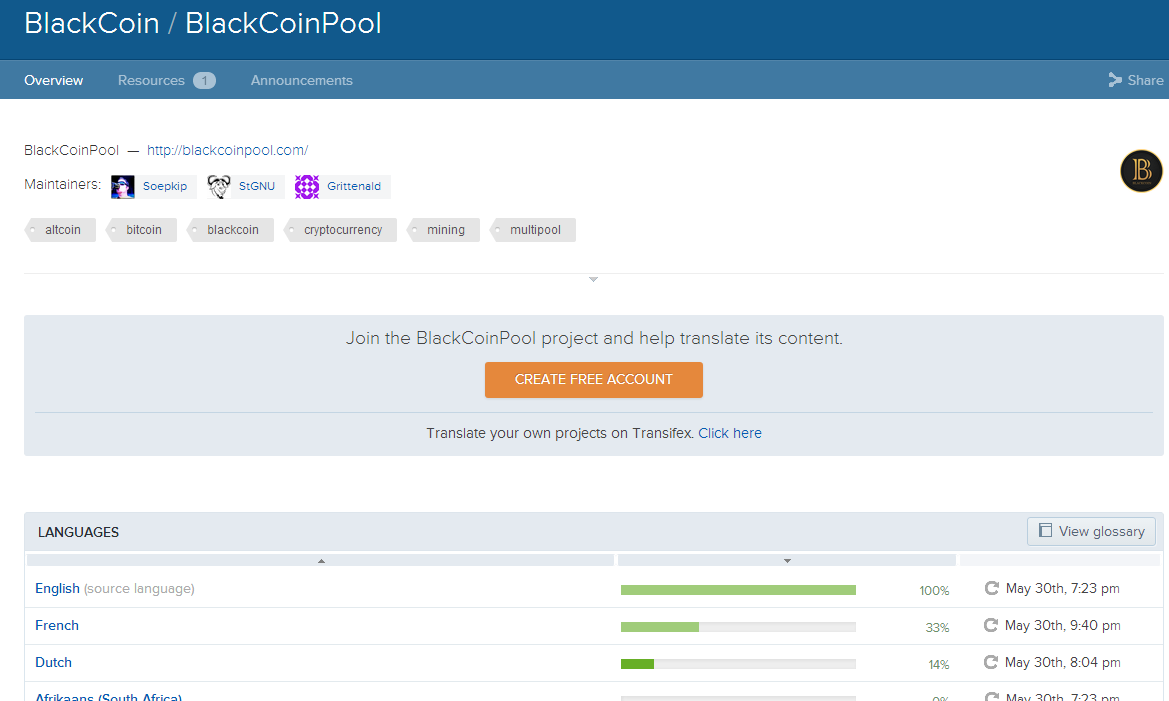Click StGNU's gnu avatar icon

218,186
